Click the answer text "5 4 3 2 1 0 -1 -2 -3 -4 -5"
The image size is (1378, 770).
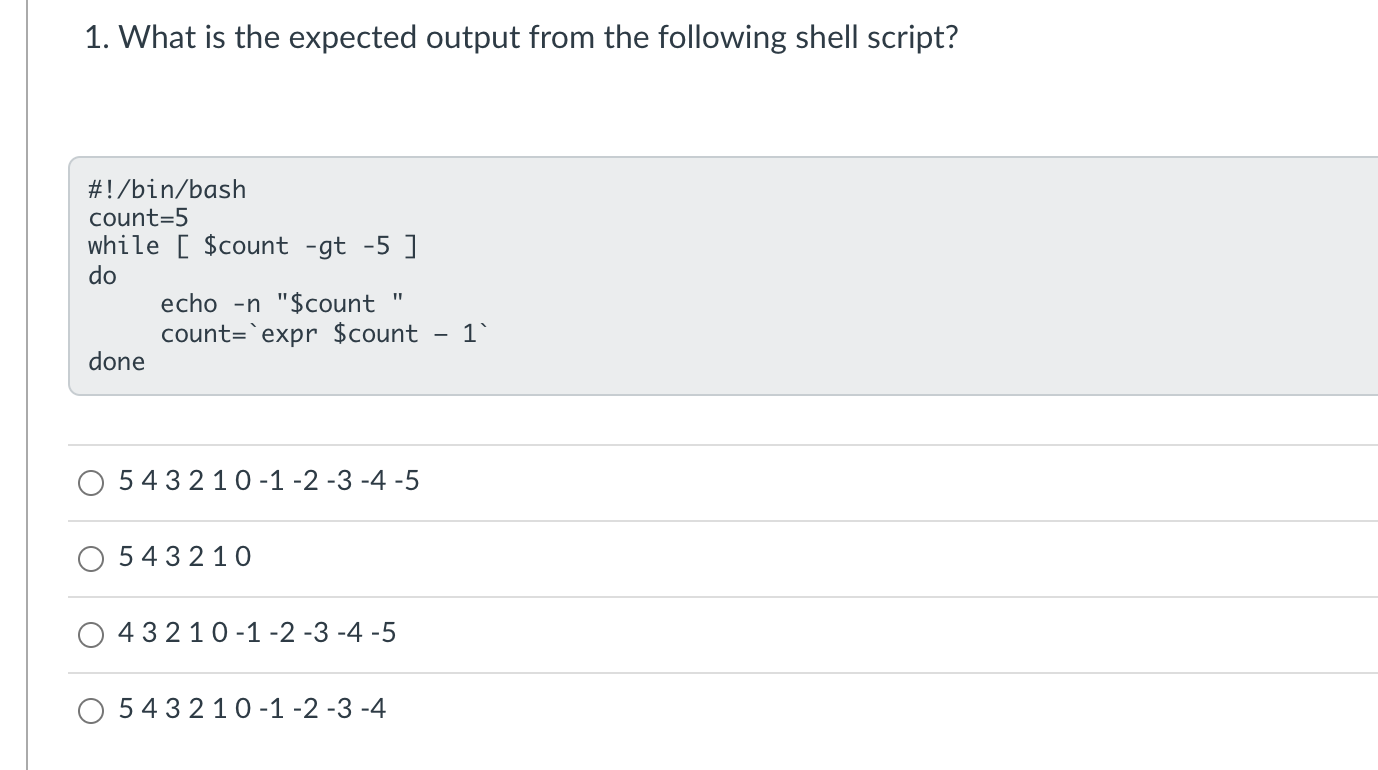point(269,482)
